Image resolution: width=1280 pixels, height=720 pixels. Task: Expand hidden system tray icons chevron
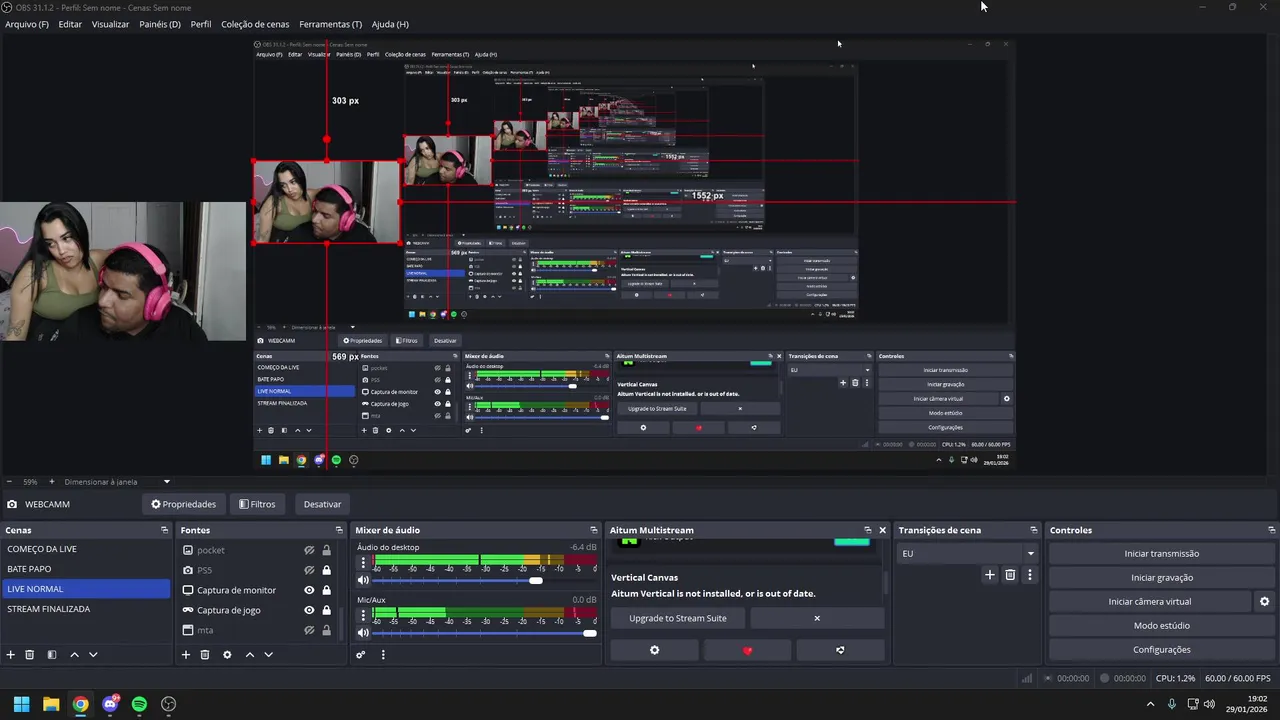pyautogui.click(x=1150, y=704)
